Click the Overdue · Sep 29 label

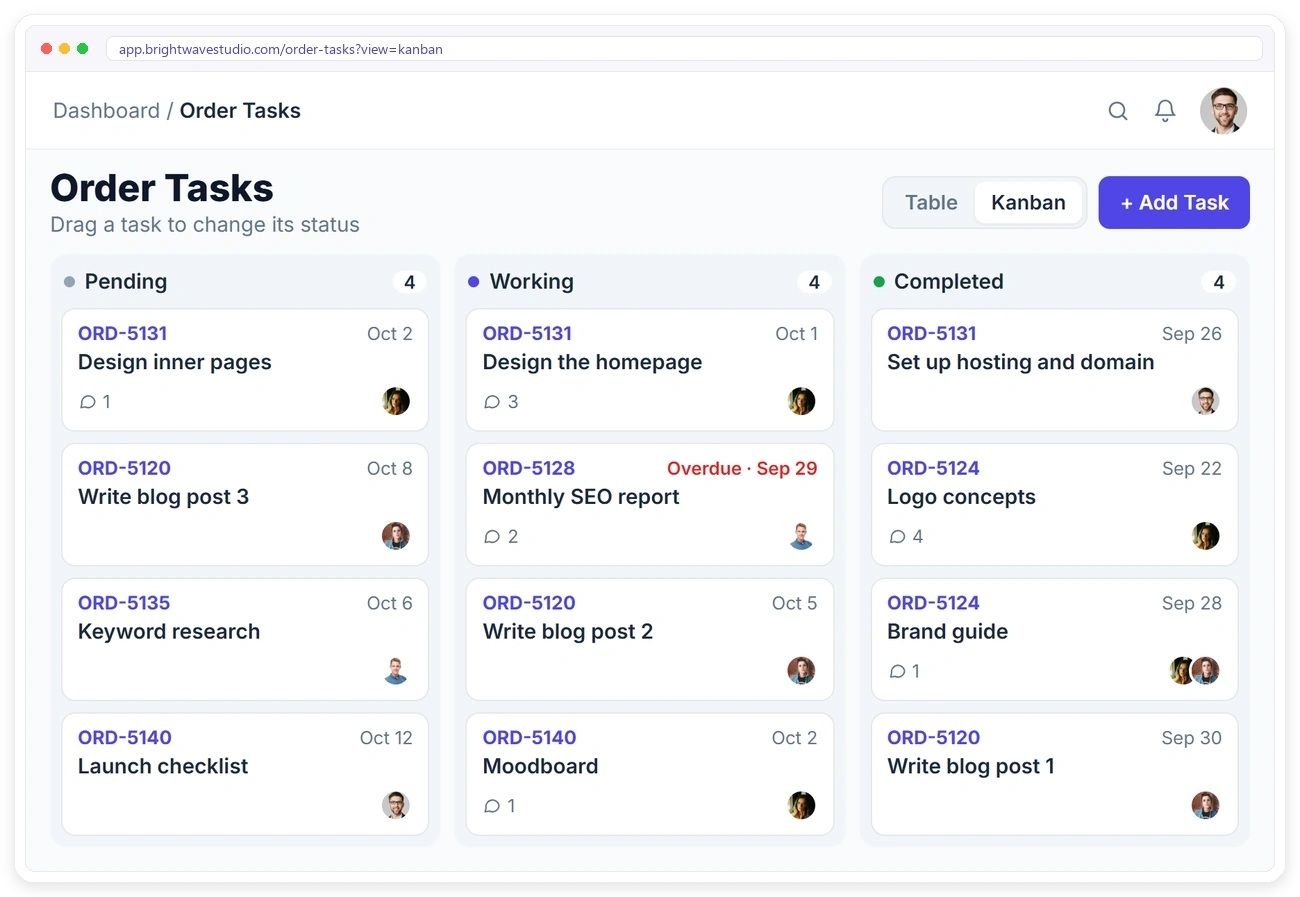742,468
